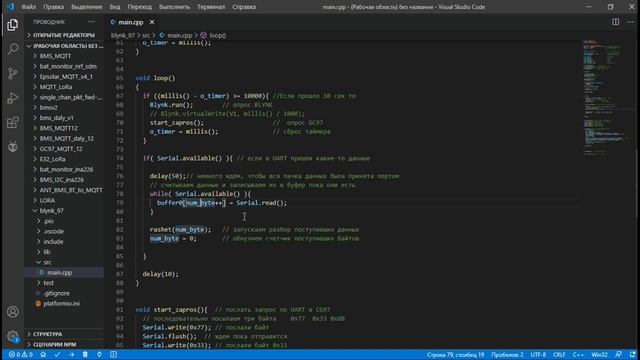Open the Manage gear icon

[x=13, y=336]
